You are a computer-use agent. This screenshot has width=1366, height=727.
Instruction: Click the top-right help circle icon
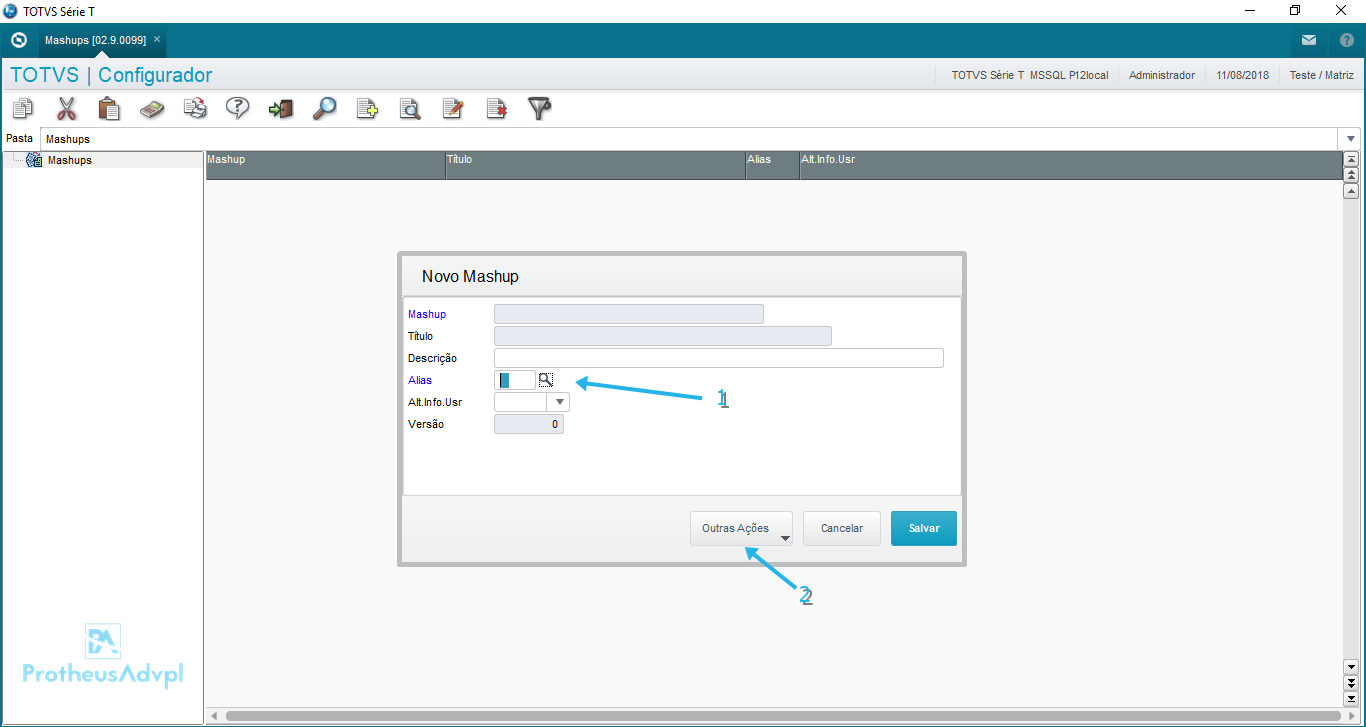pyautogui.click(x=1346, y=40)
